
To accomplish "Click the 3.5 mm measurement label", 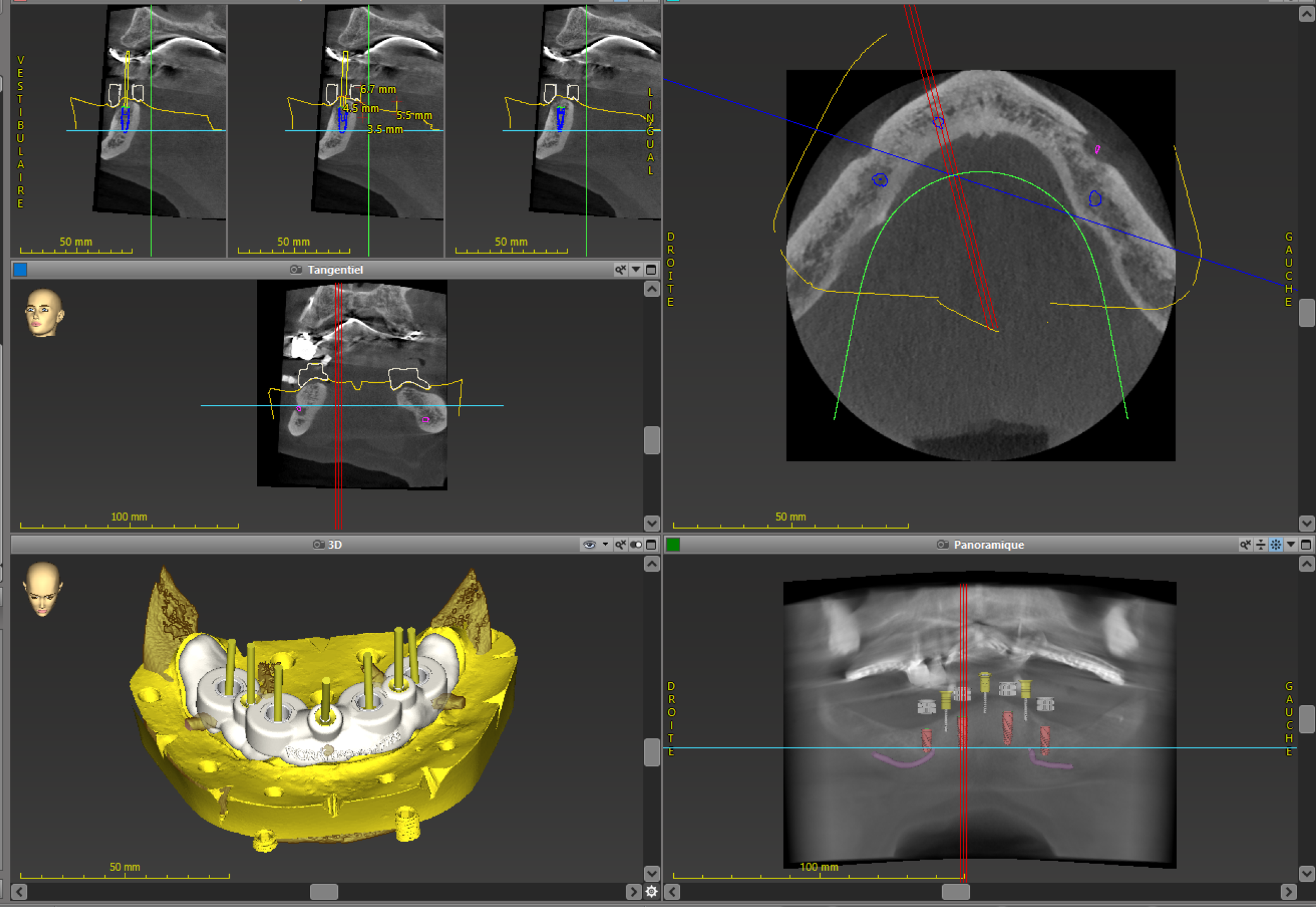I will (385, 129).
